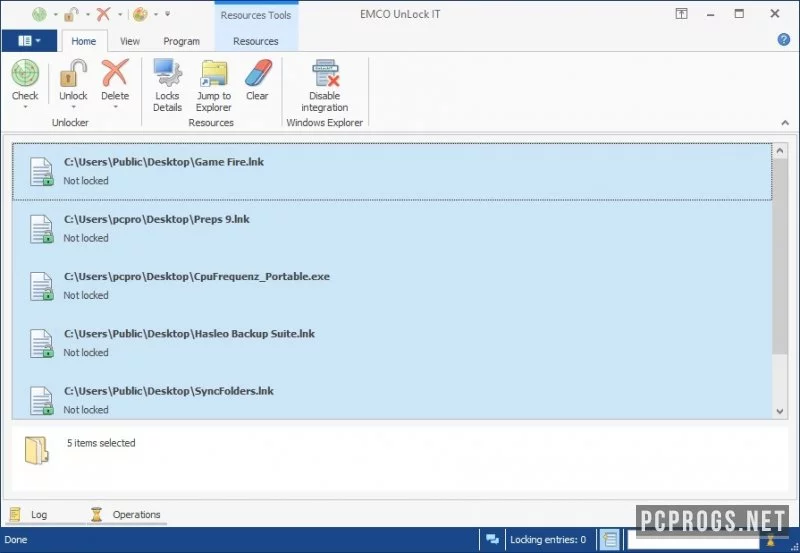Click the Delete red X icon
This screenshot has height=553, width=800.
pyautogui.click(x=115, y=73)
